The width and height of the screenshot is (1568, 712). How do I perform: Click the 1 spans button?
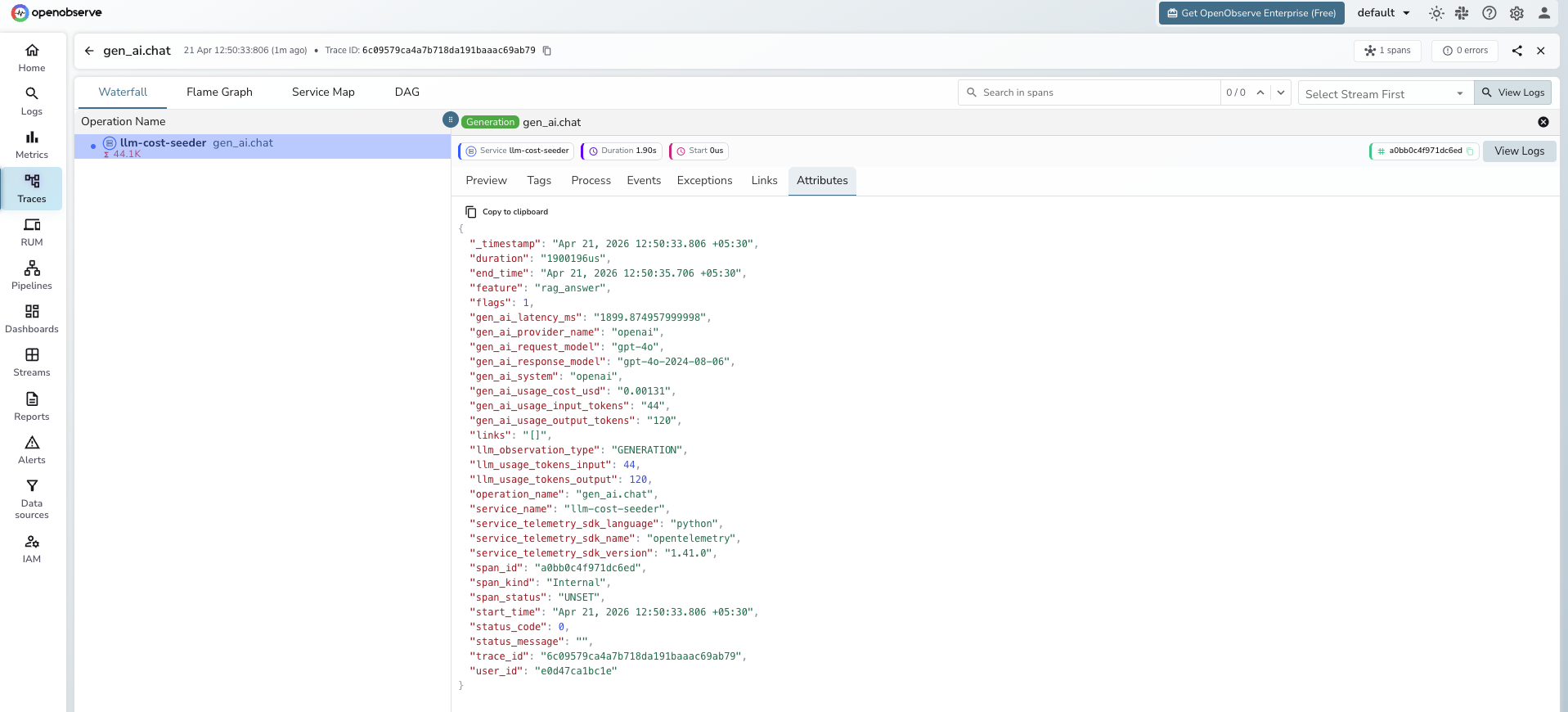coord(1388,51)
